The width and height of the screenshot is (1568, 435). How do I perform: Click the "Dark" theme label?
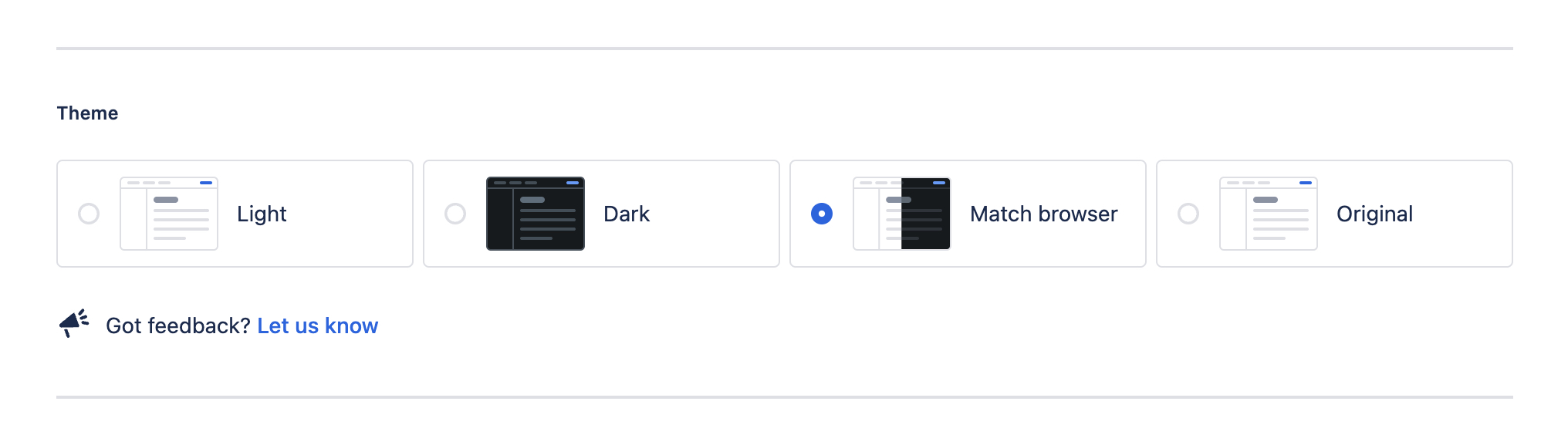(x=627, y=214)
